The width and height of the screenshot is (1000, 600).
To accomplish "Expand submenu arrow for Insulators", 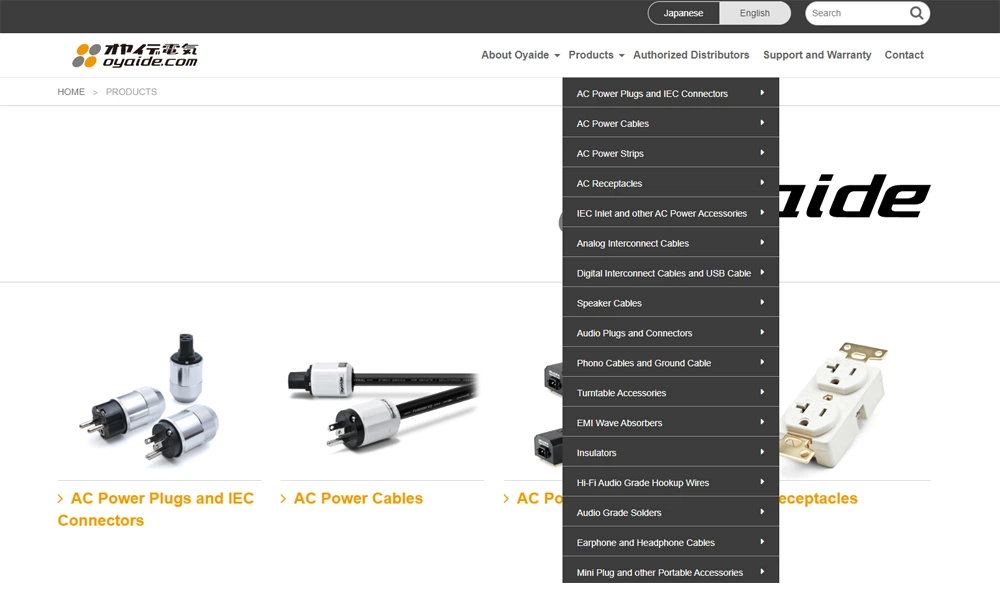I will [762, 452].
